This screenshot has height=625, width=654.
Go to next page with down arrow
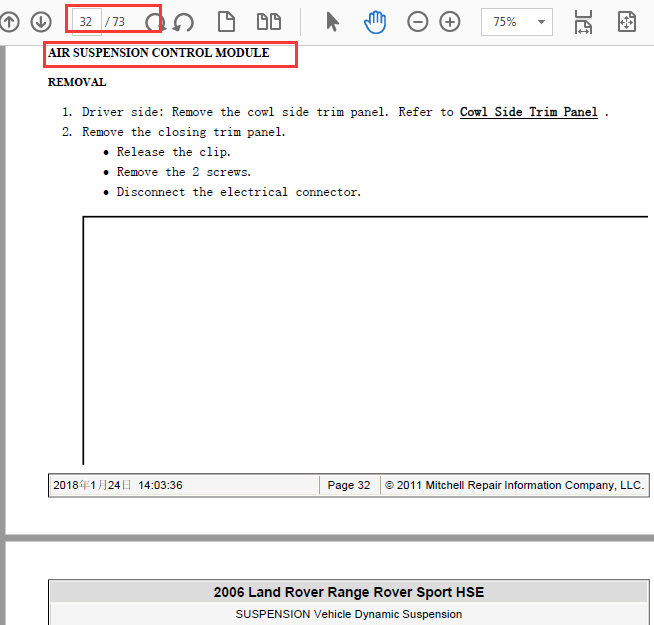41,22
